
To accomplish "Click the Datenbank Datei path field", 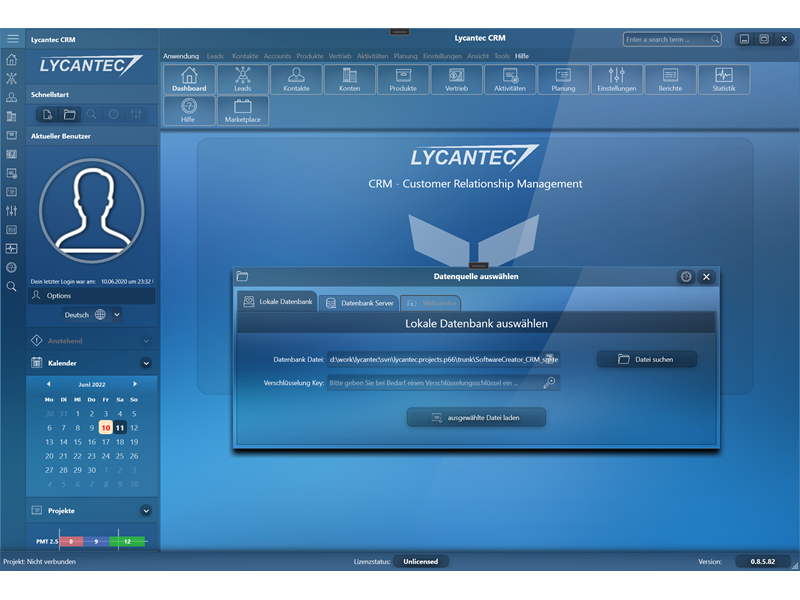I will tap(443, 359).
